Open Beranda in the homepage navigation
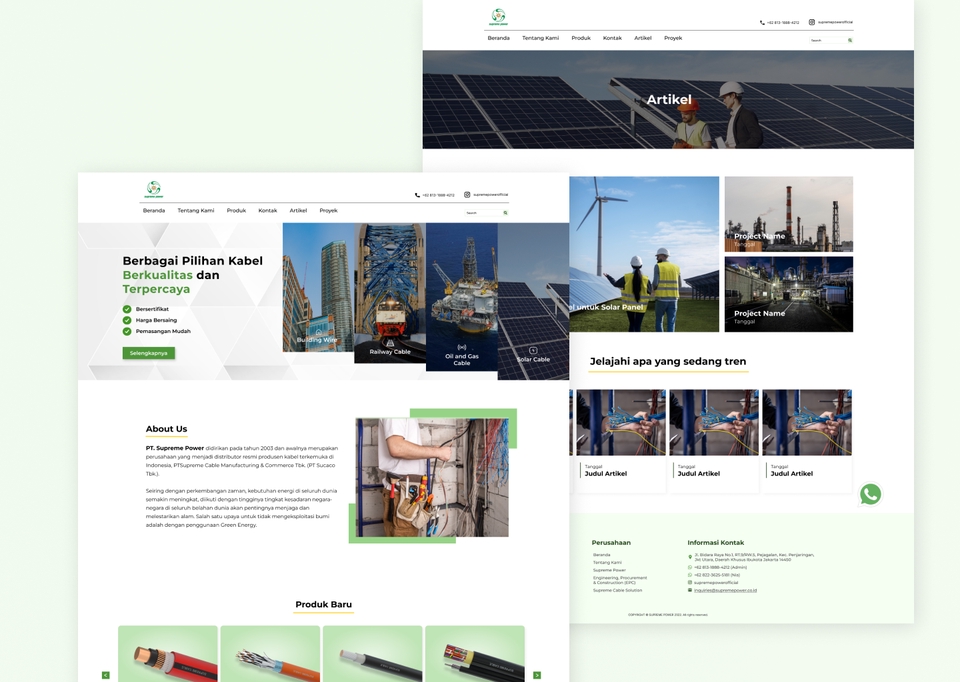The width and height of the screenshot is (960, 682). click(154, 211)
